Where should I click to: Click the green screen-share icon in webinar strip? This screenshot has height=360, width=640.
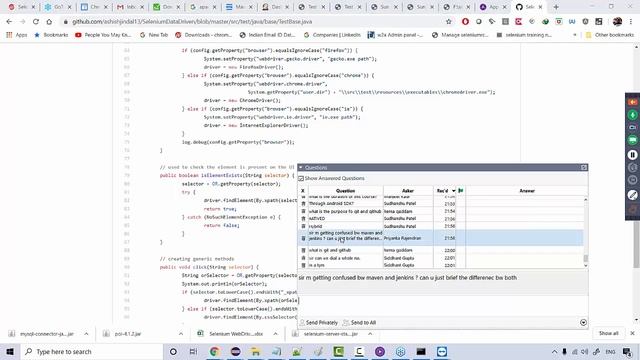[x=632, y=140]
